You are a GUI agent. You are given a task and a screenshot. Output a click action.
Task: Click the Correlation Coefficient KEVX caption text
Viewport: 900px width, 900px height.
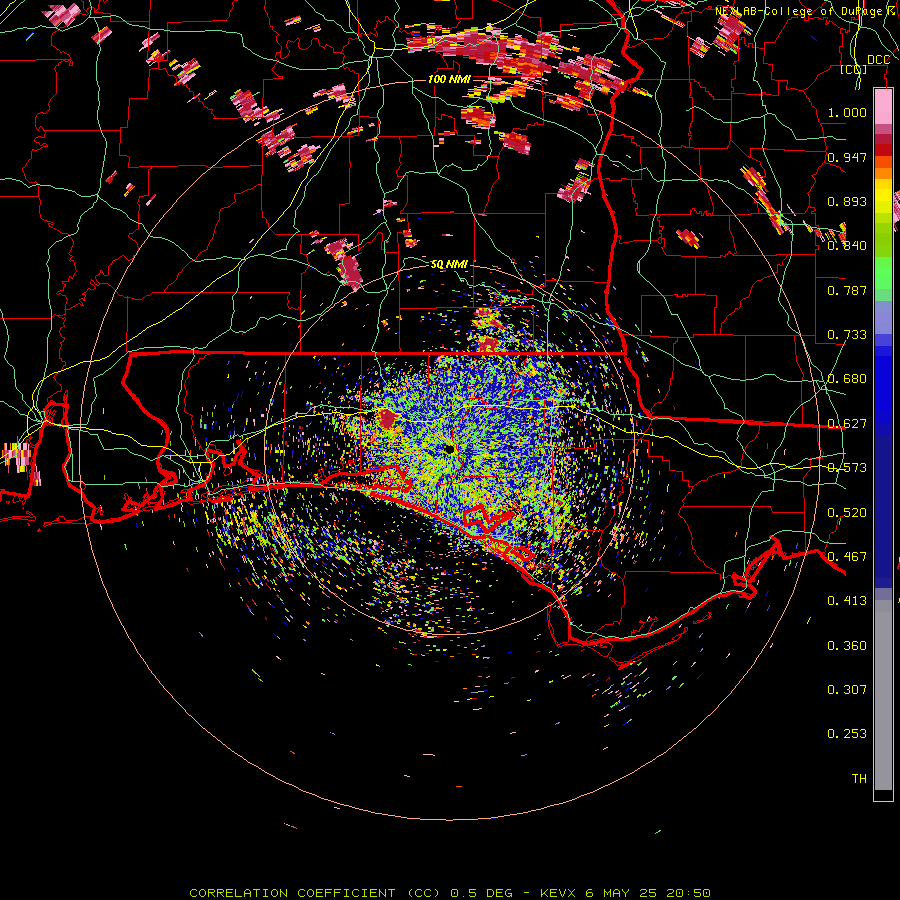[450, 893]
